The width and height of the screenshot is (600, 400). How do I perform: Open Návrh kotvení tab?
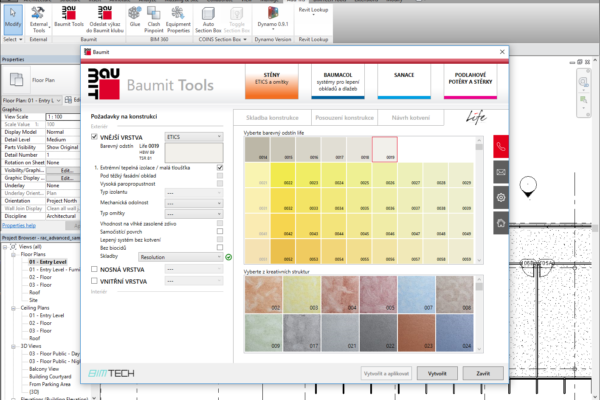tap(411, 118)
